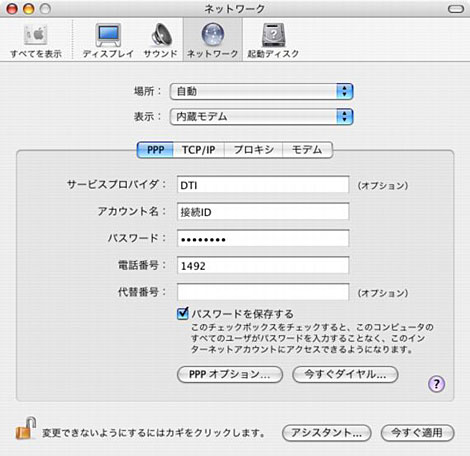Open the purple help question mark button
The height and width of the screenshot is (456, 470).
(436, 384)
